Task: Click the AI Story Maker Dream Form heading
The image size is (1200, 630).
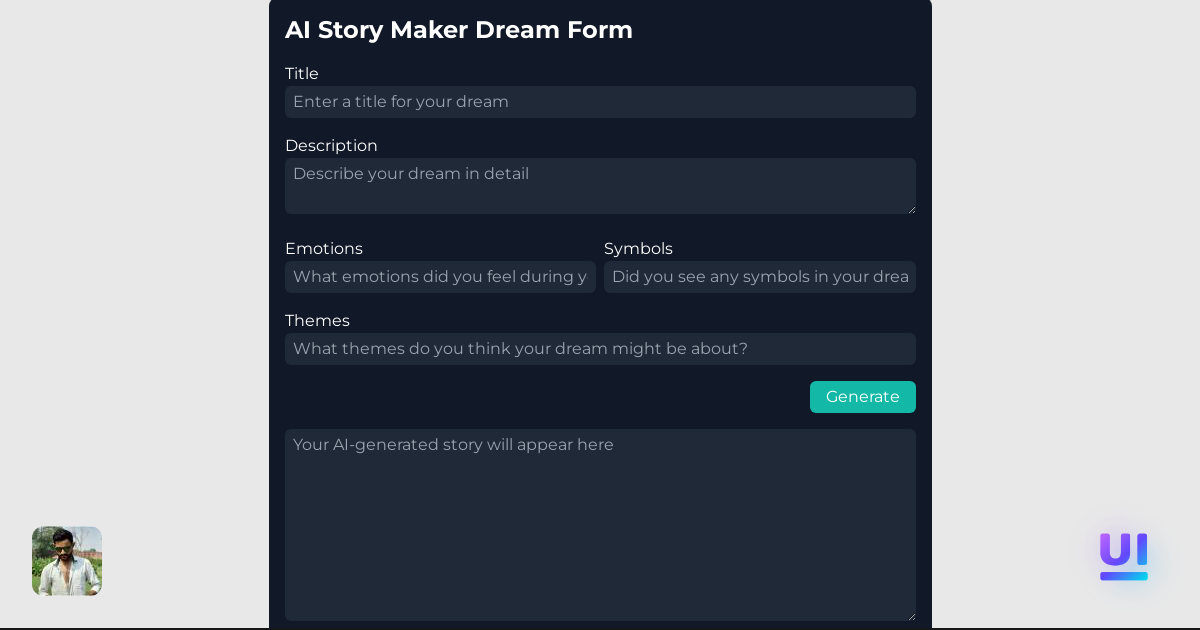Action: (x=459, y=30)
